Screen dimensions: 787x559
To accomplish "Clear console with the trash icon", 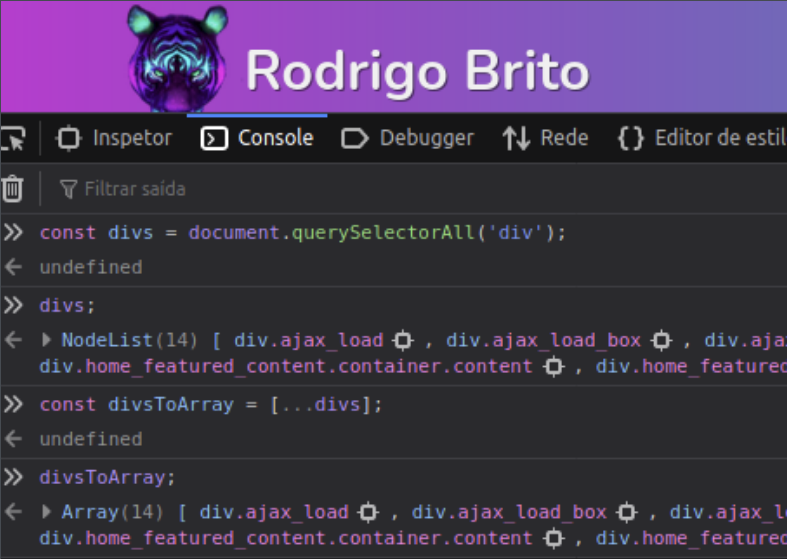I will (12, 188).
